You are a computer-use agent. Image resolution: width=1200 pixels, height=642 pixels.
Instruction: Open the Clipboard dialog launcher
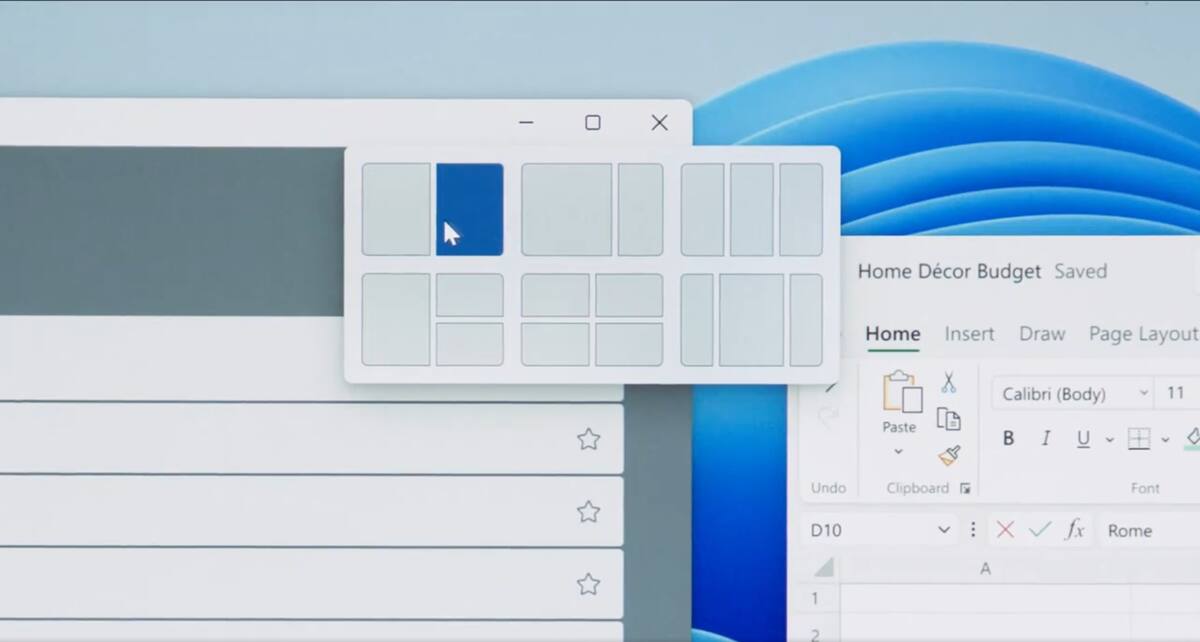click(x=965, y=488)
